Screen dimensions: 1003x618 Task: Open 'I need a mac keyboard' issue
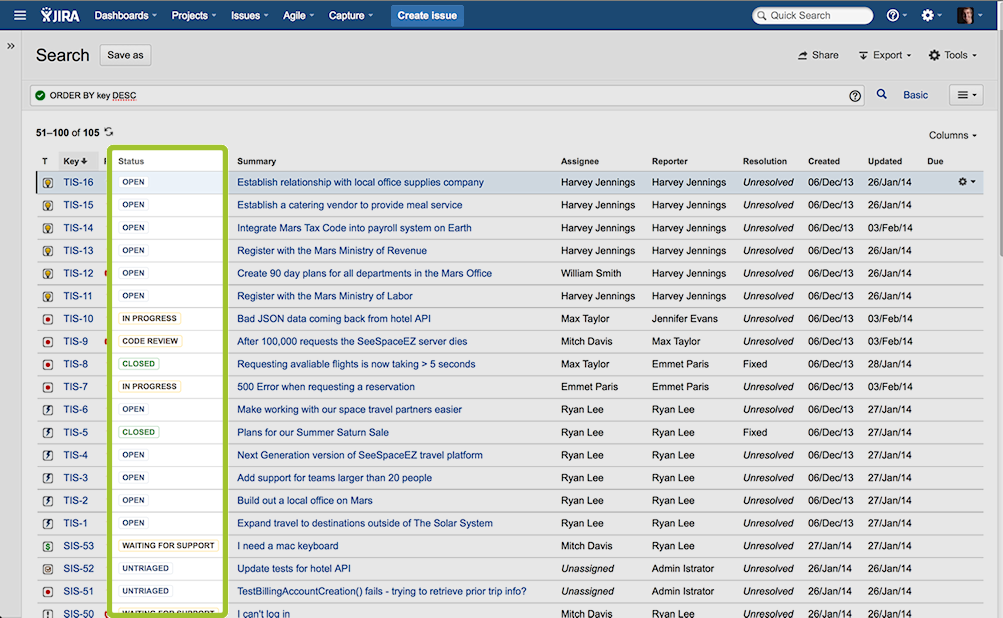288,546
